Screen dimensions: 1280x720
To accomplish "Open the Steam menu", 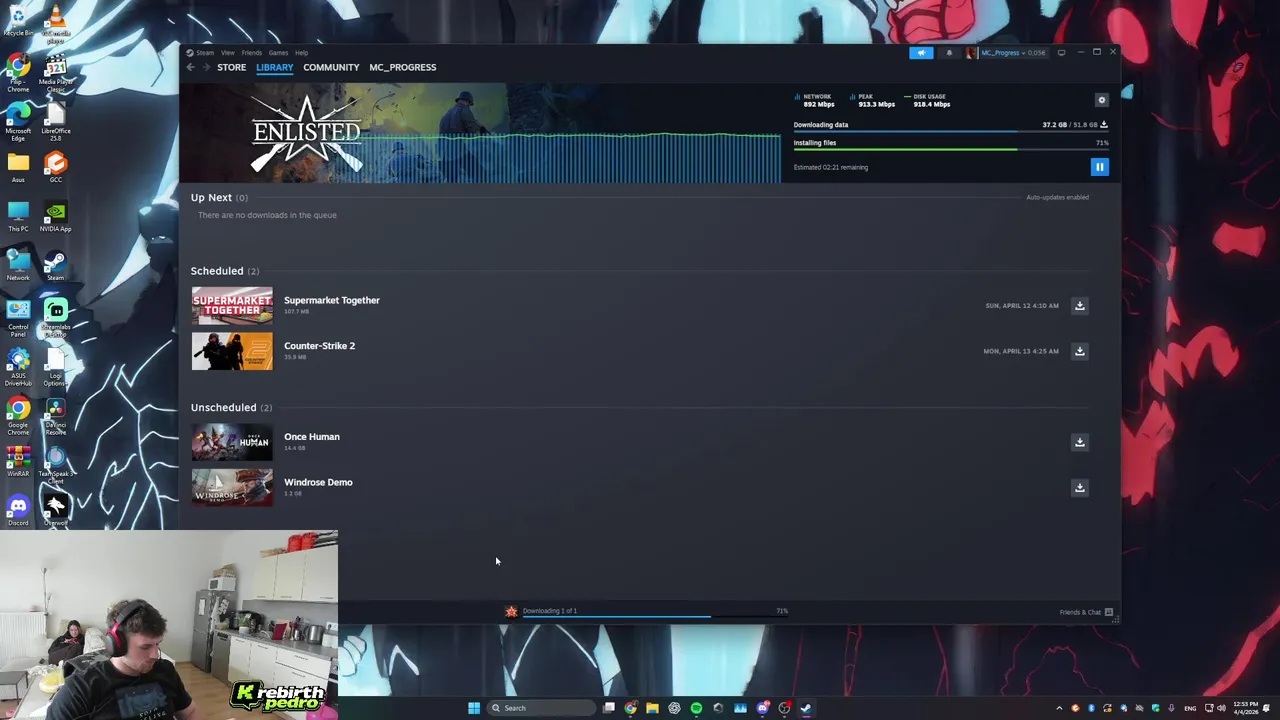I will coord(204,53).
